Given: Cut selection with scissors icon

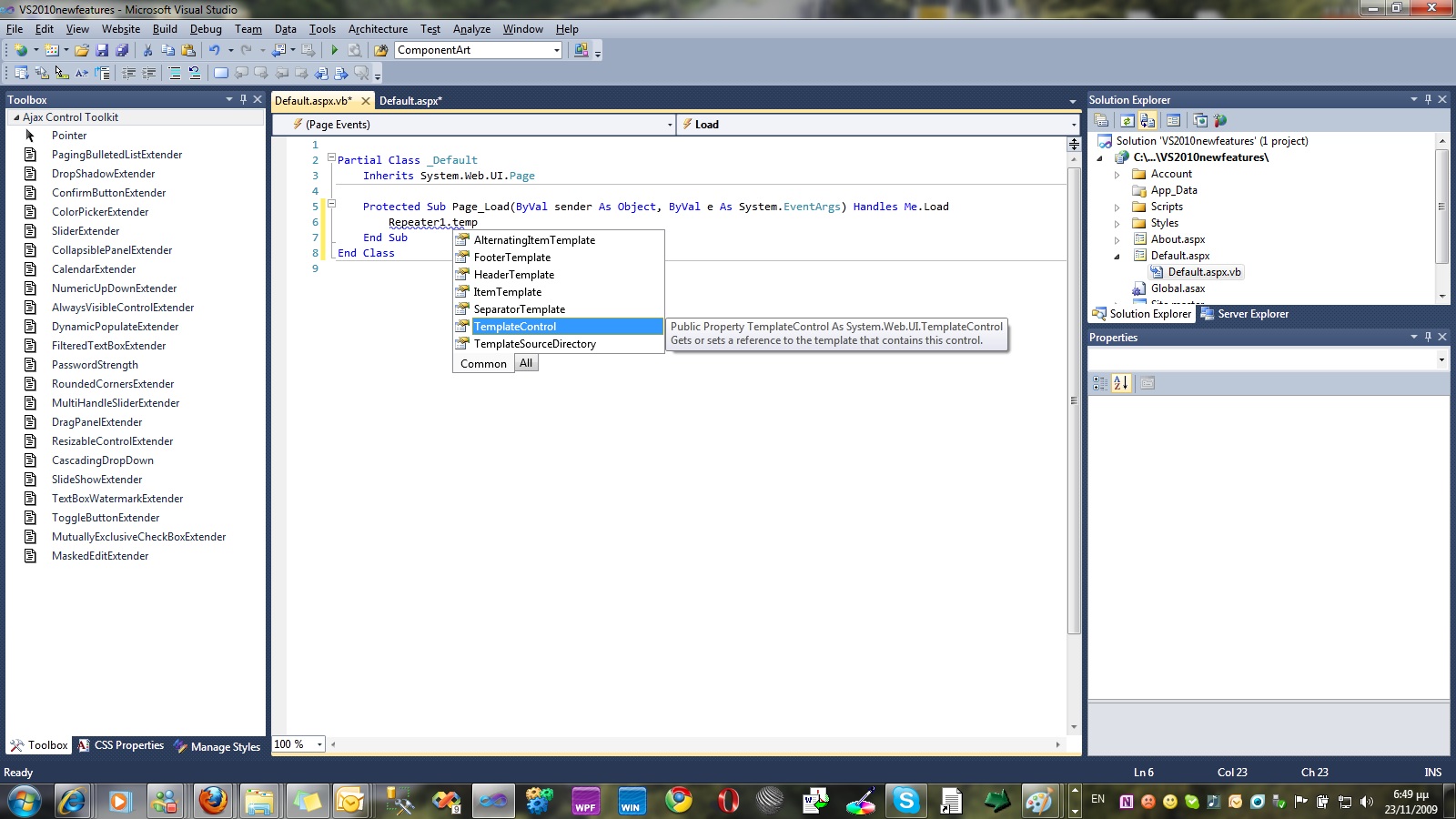Looking at the screenshot, I should (x=147, y=50).
